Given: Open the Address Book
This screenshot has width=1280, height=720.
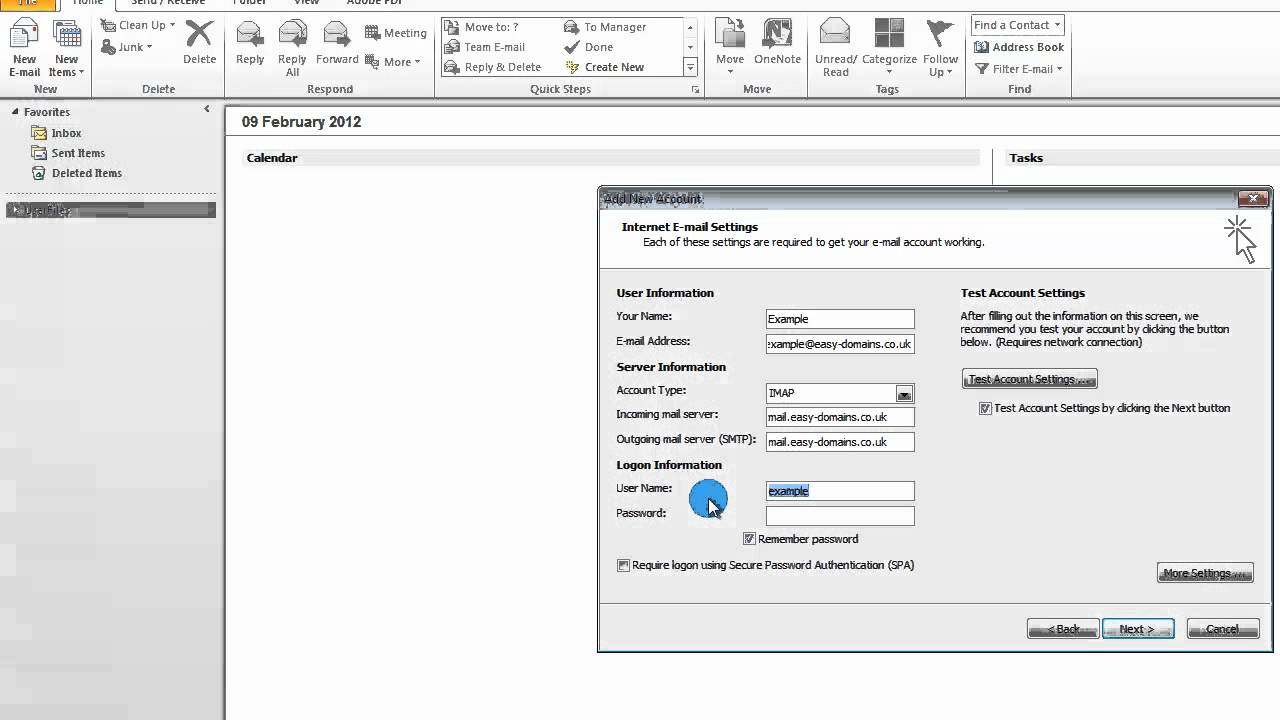Looking at the screenshot, I should [x=1018, y=47].
